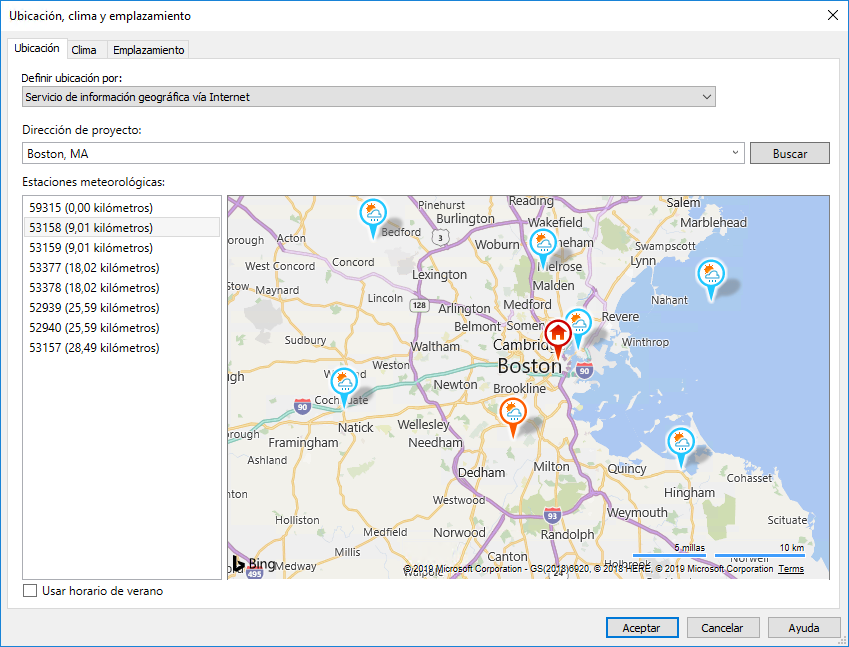Image resolution: width=849 pixels, height=647 pixels.
Task: Enable the Usar horario de verano checkbox
Action: pos(30,591)
